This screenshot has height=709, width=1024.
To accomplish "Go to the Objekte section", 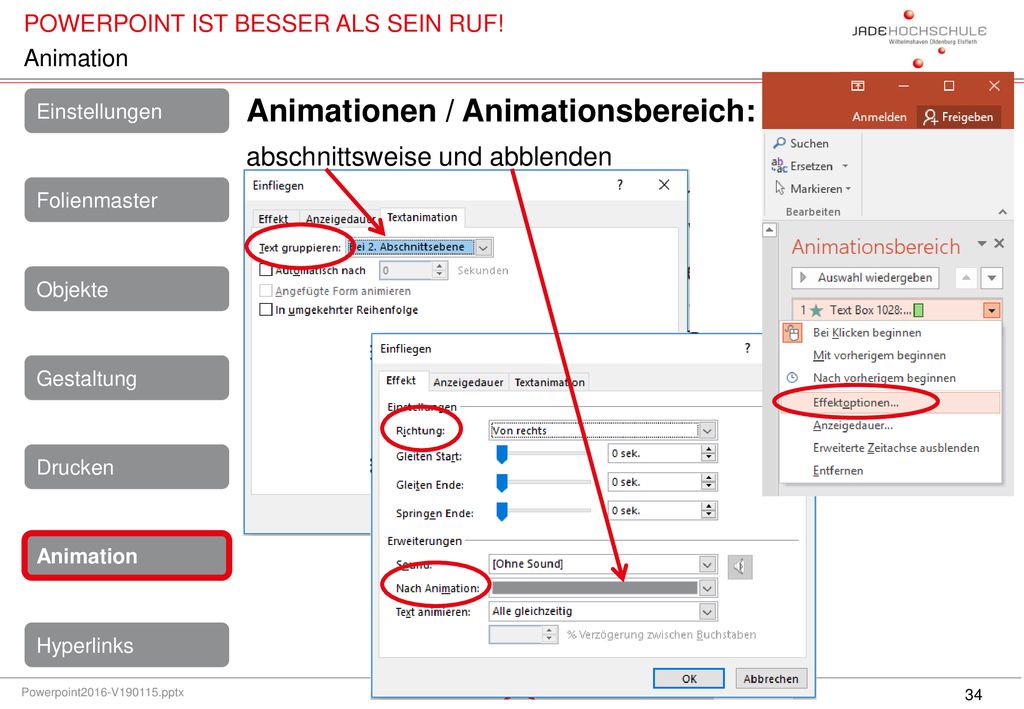I will (x=127, y=289).
